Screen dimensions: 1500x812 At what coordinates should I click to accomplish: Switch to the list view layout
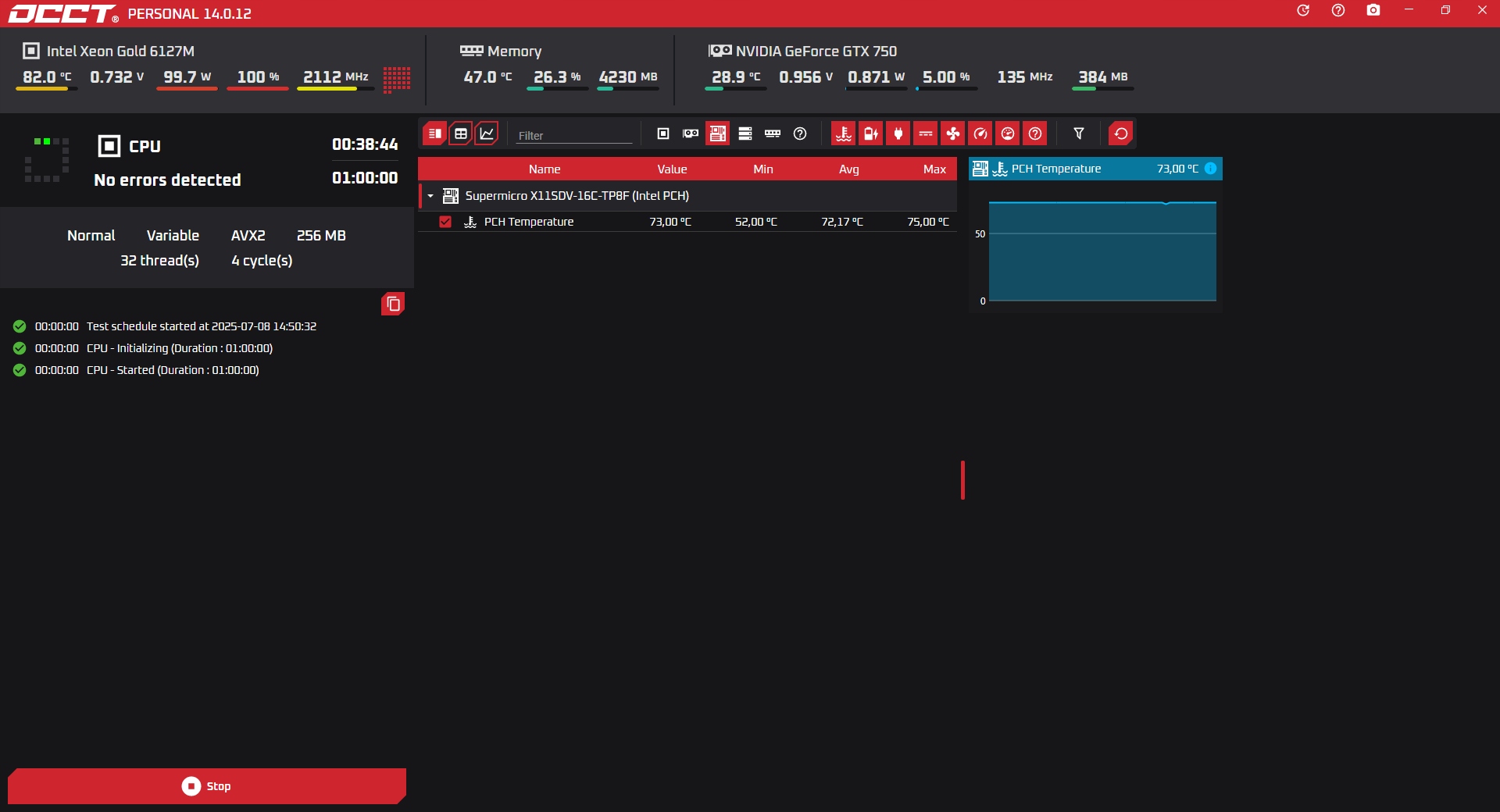[434, 134]
